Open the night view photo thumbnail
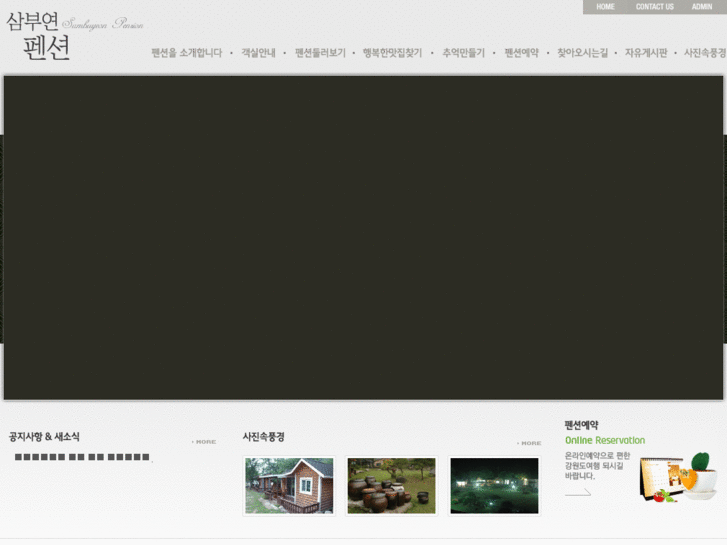Screen dimensions: 727x545 494,486
